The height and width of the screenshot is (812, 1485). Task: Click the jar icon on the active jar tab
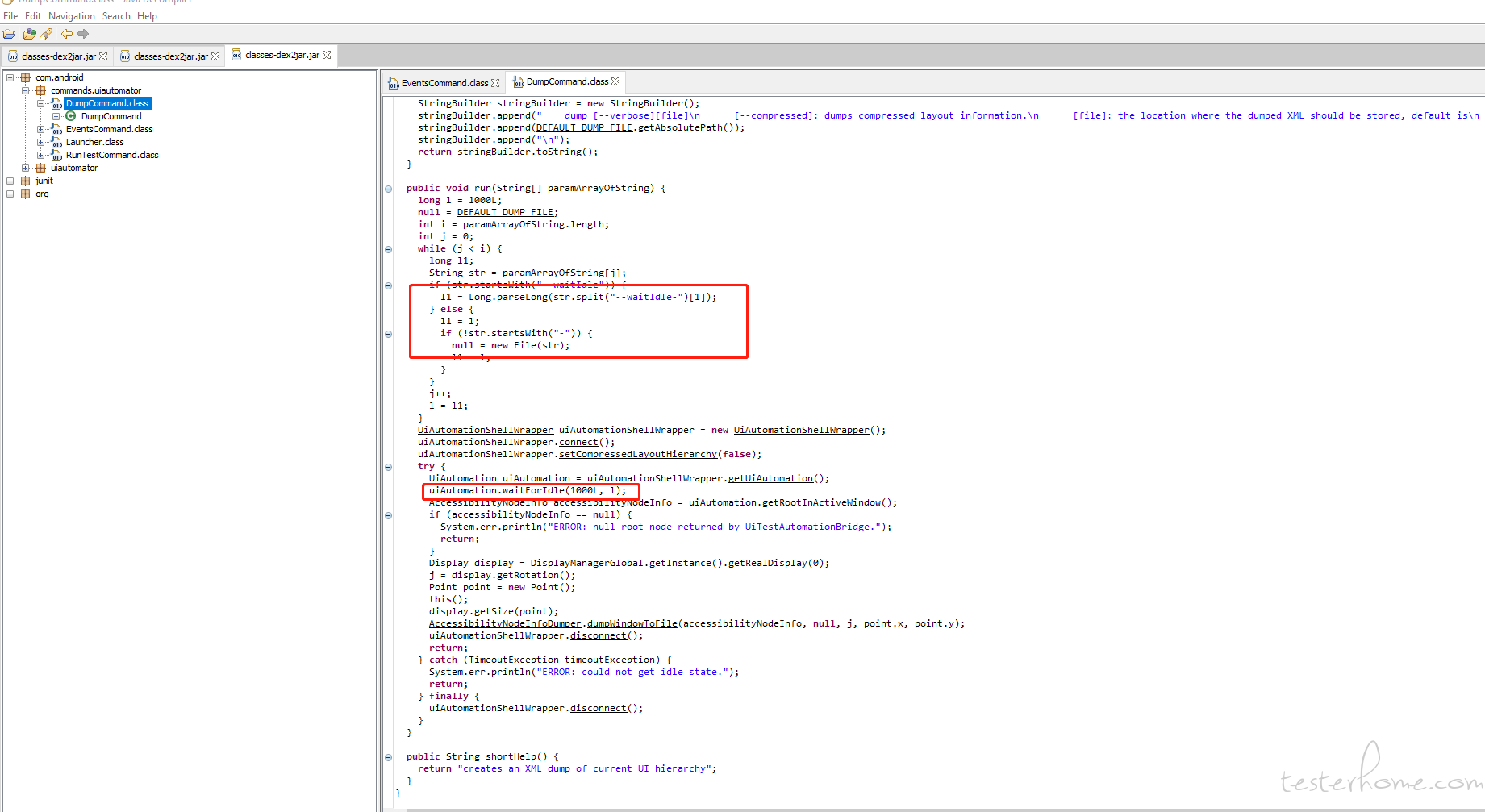pos(236,55)
